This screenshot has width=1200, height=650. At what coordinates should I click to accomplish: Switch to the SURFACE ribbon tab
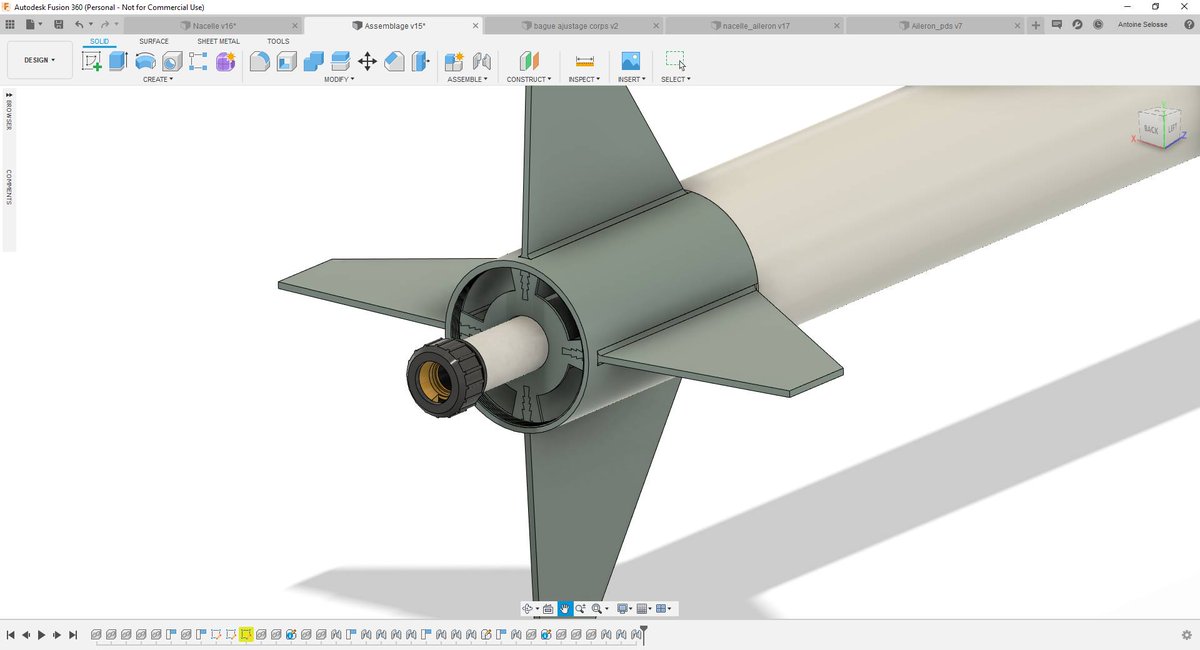pos(153,41)
